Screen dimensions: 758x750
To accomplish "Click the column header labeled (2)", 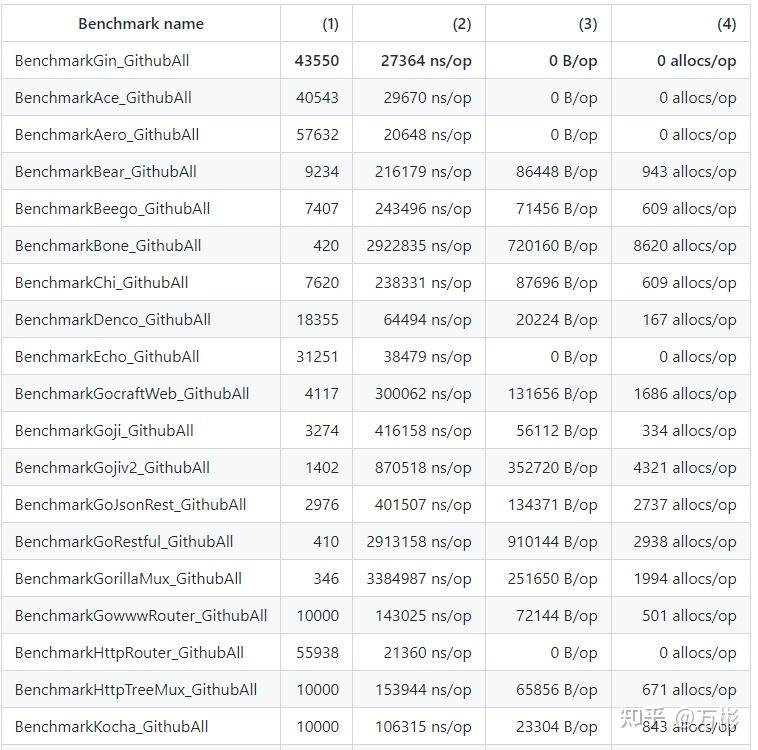I will [x=462, y=23].
